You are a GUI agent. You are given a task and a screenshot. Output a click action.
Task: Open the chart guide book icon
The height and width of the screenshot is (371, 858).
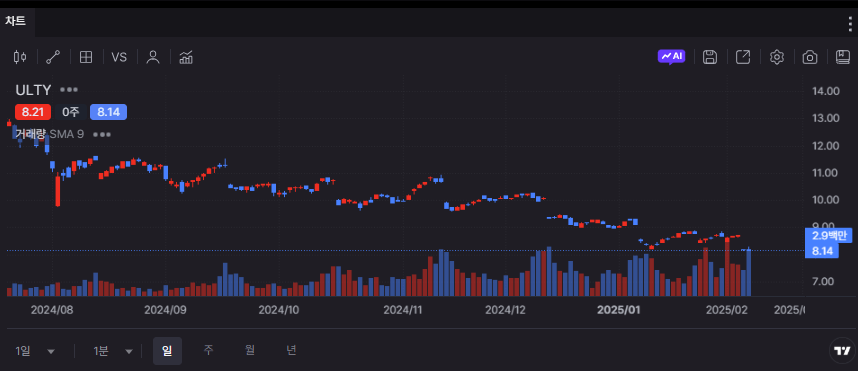pos(843,57)
